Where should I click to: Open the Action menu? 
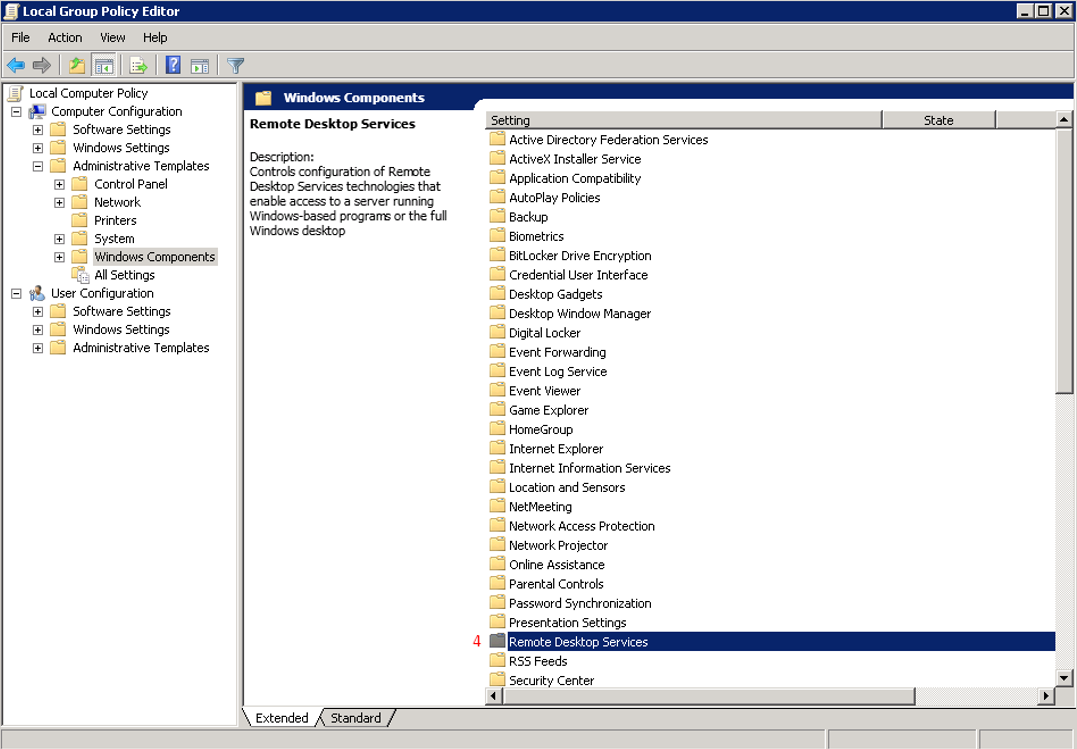click(x=65, y=38)
